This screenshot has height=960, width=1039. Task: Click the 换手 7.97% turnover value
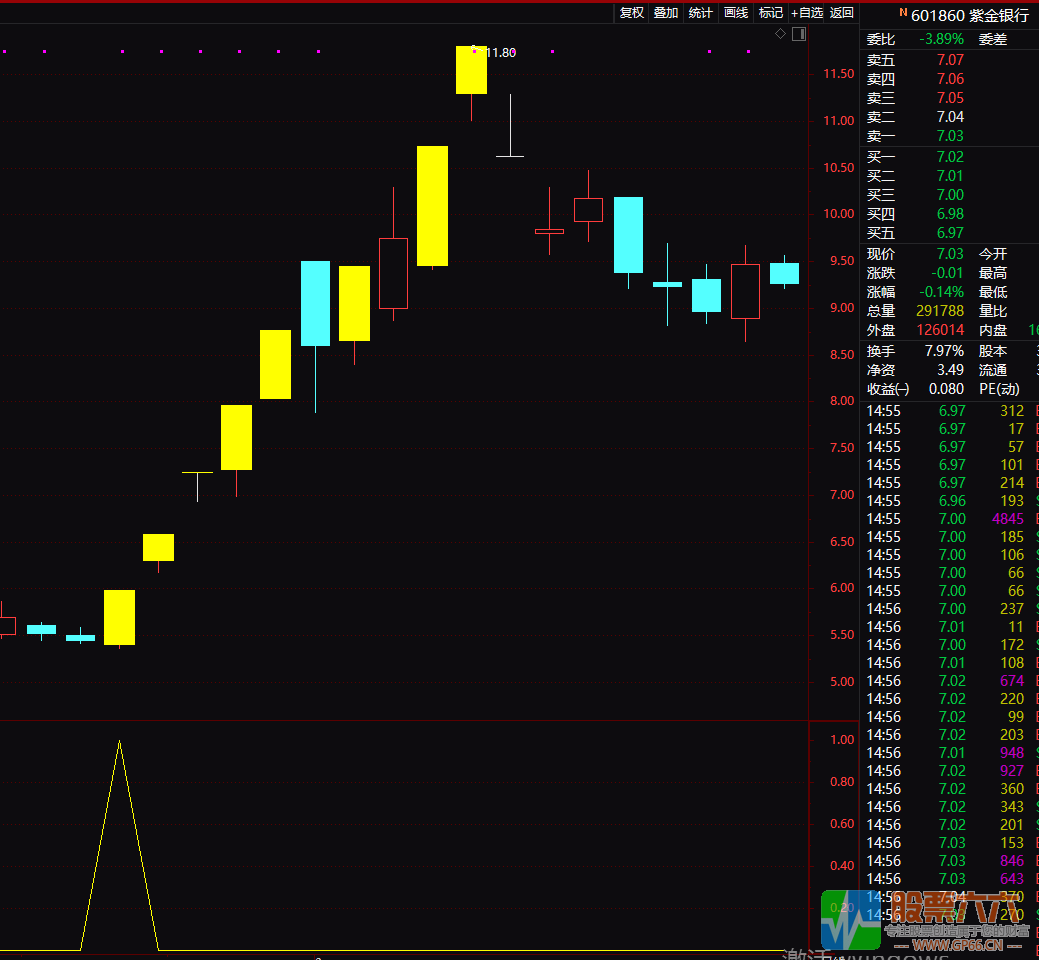tap(944, 351)
